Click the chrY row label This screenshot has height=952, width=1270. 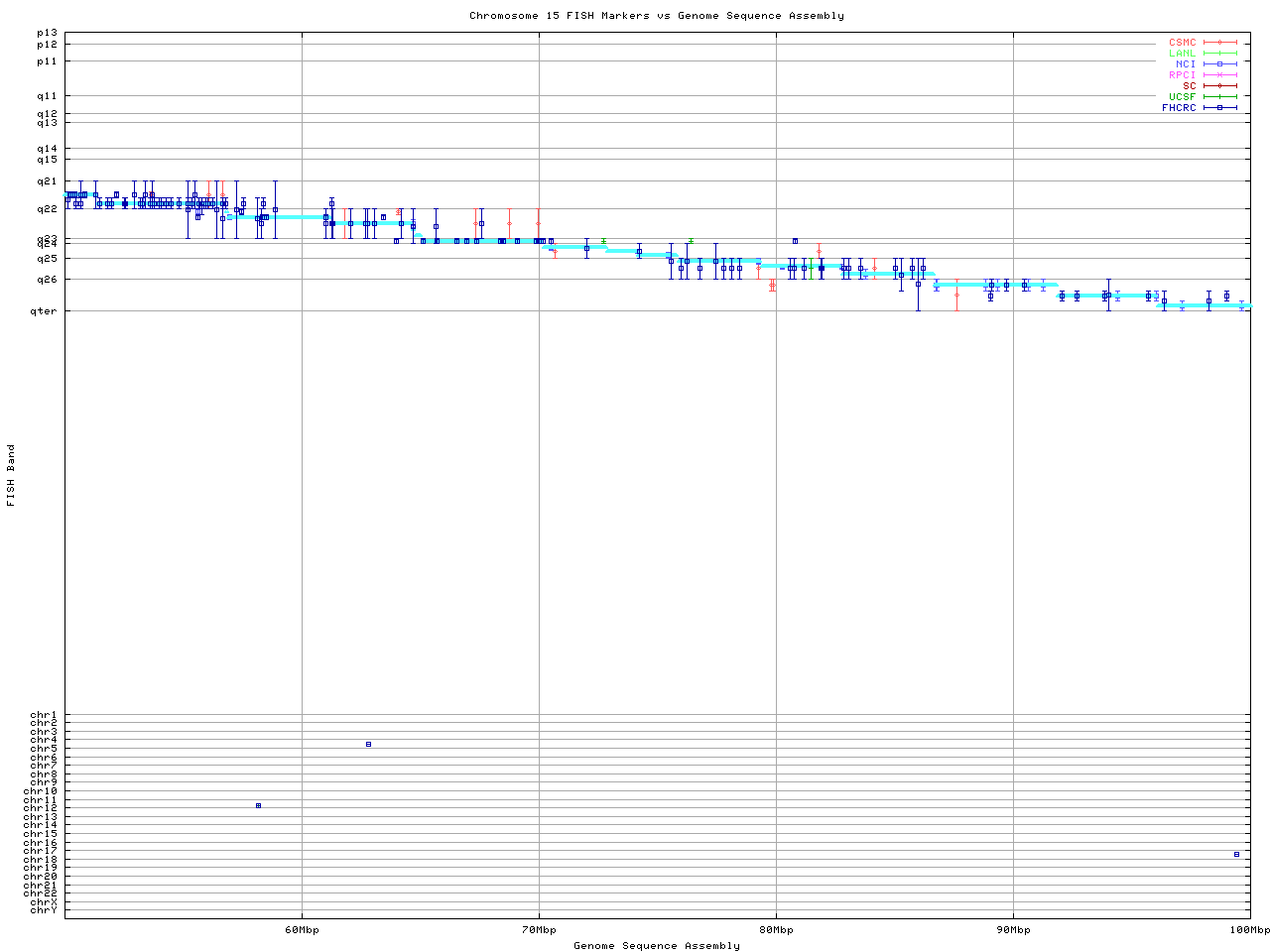44,909
